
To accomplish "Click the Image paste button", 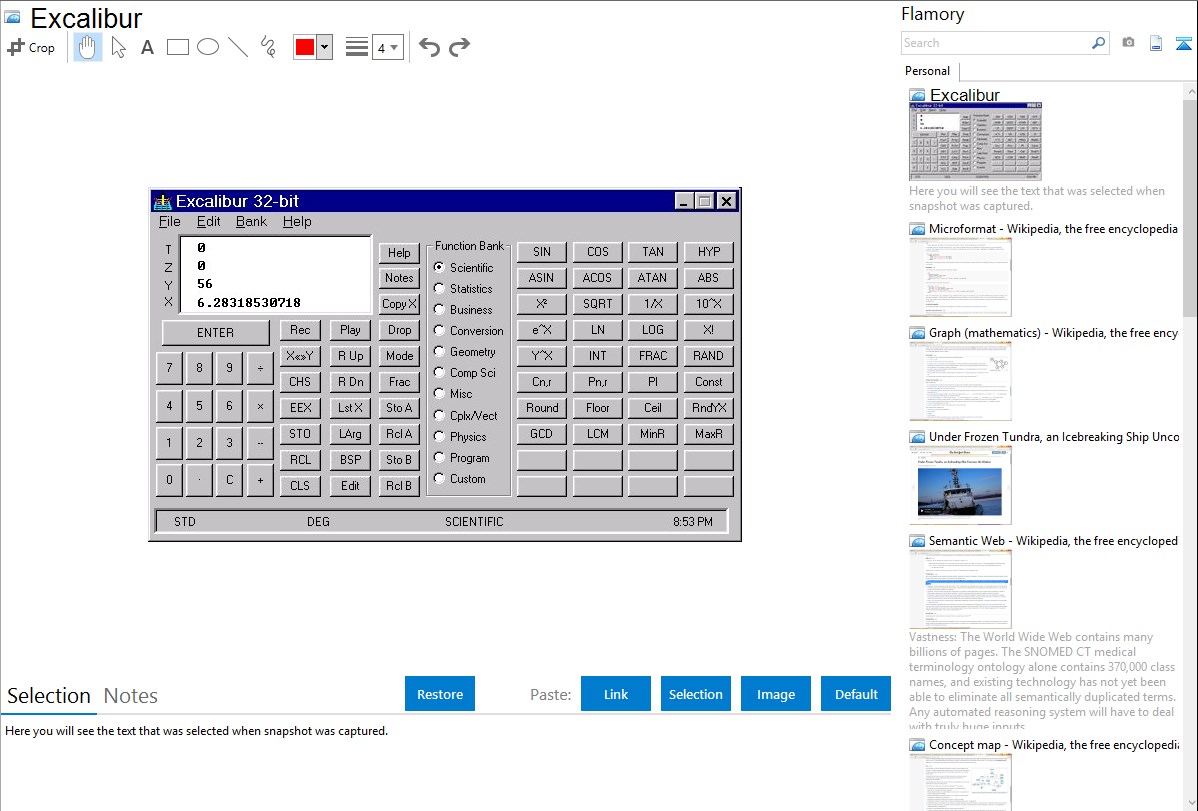I will pyautogui.click(x=775, y=694).
